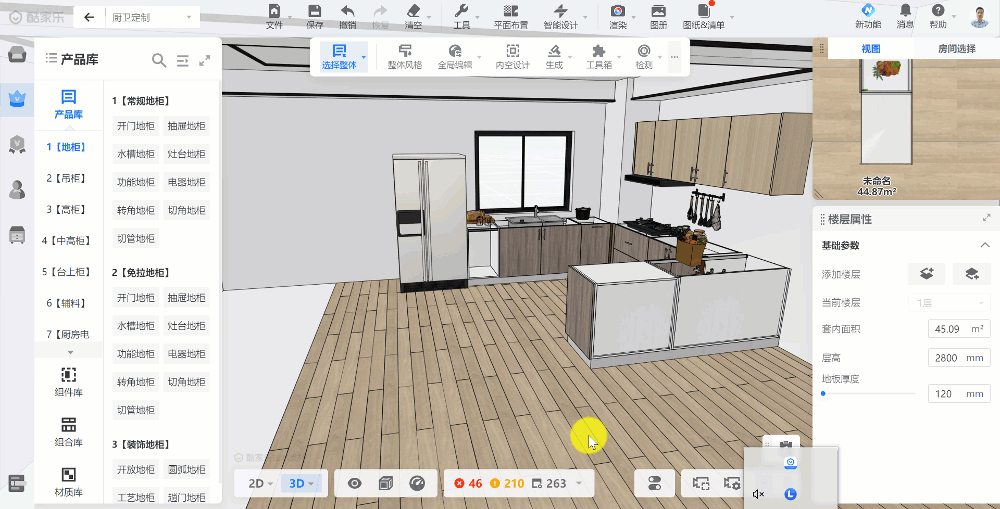Collapse the 基础参数 section chevron
The image size is (1000, 509).
984,246
